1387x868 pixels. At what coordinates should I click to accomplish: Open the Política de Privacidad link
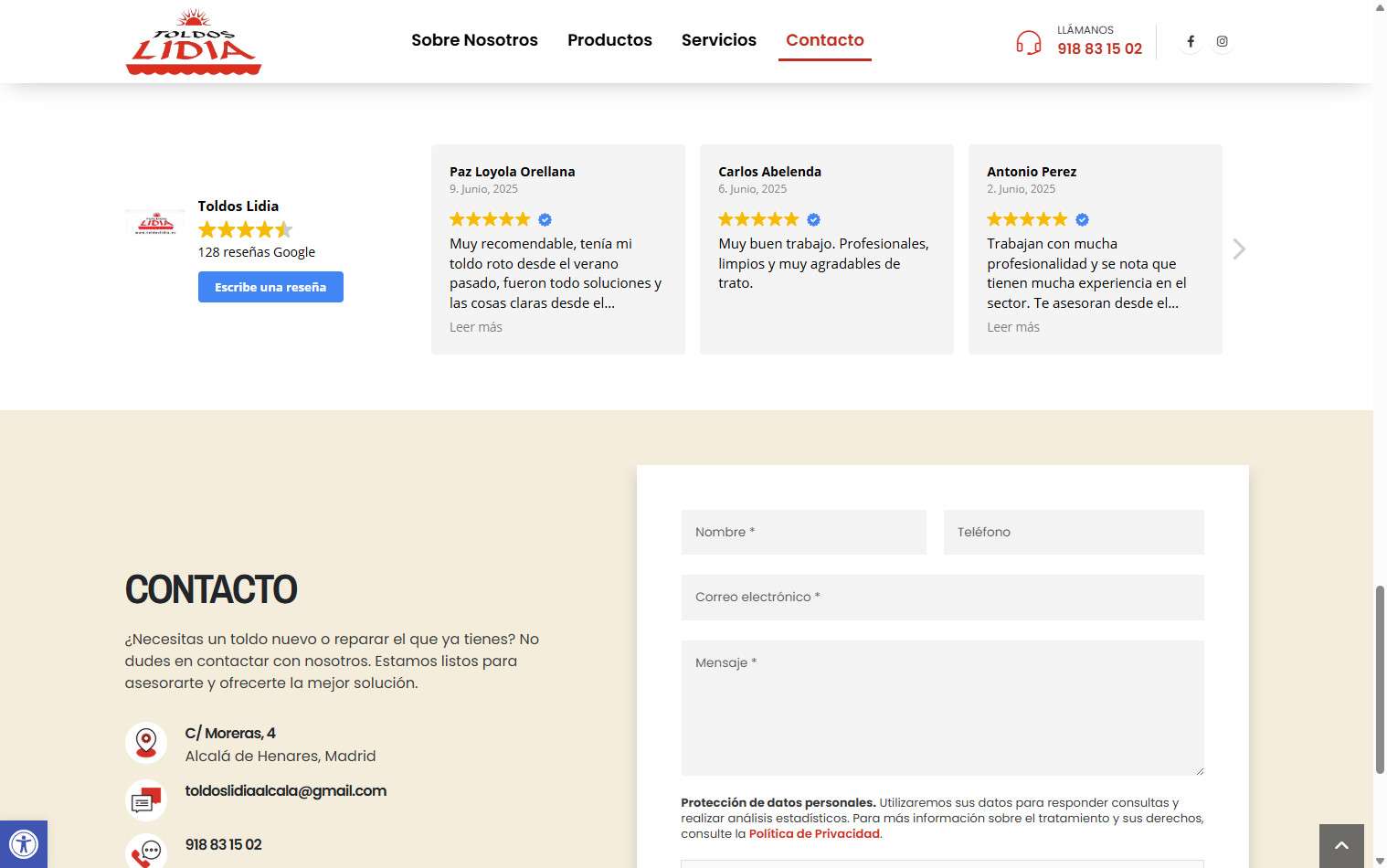click(x=814, y=833)
